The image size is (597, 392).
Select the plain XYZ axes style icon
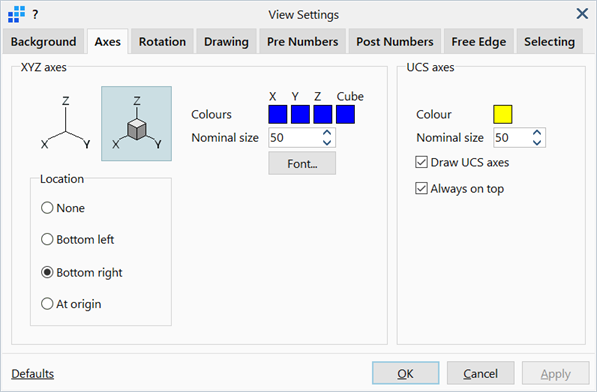pyautogui.click(x=65, y=123)
